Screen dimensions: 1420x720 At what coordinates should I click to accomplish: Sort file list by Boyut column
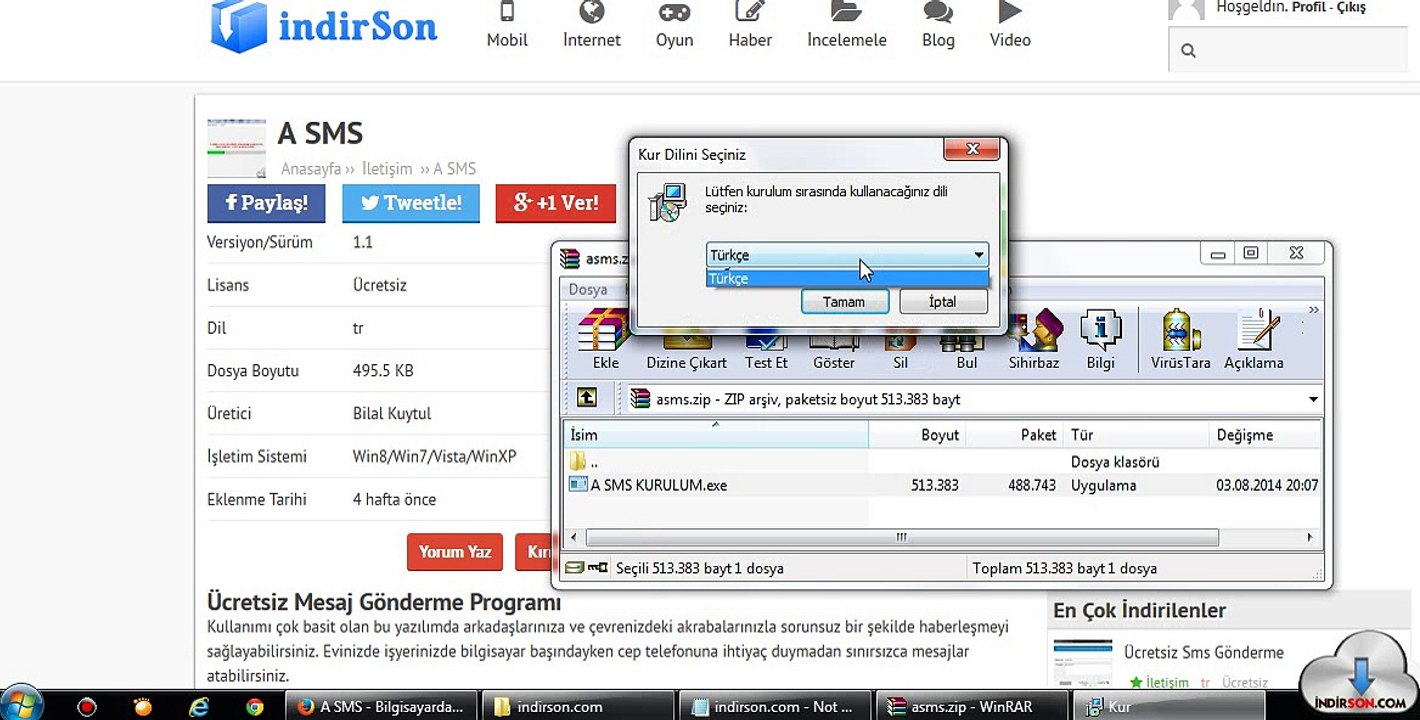pos(917,435)
